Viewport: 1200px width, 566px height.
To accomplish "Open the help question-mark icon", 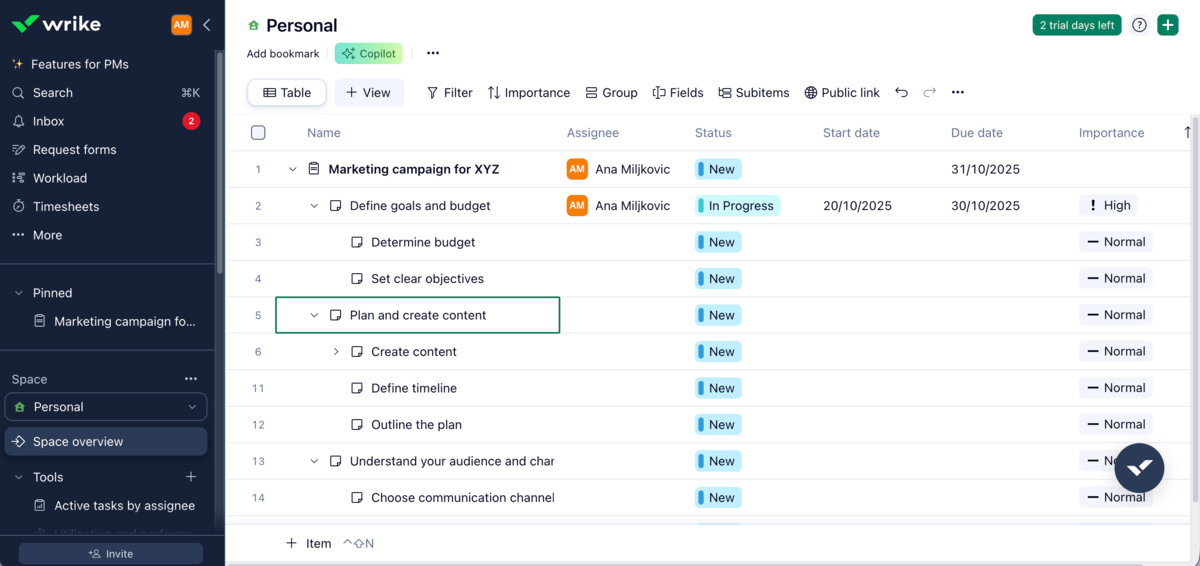I will point(1139,26).
